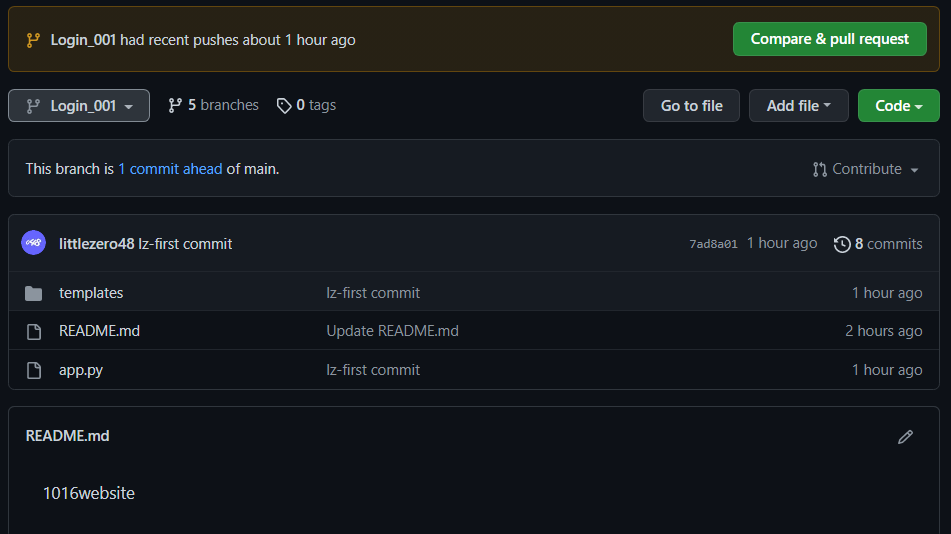Open the lz-first commit message in header
This screenshot has height=534, width=951.
185,244
